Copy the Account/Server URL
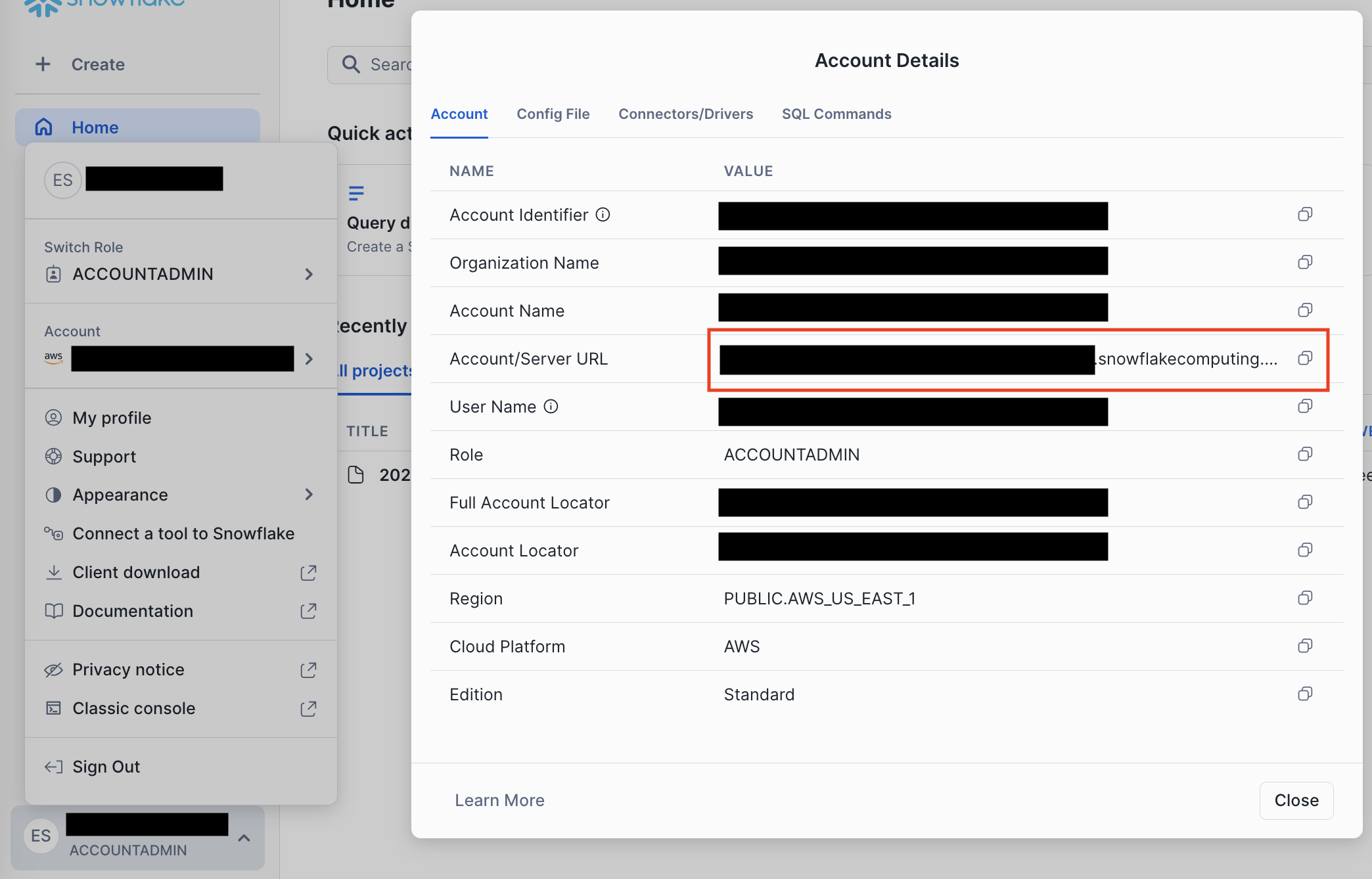This screenshot has height=879, width=1372. (1305, 359)
